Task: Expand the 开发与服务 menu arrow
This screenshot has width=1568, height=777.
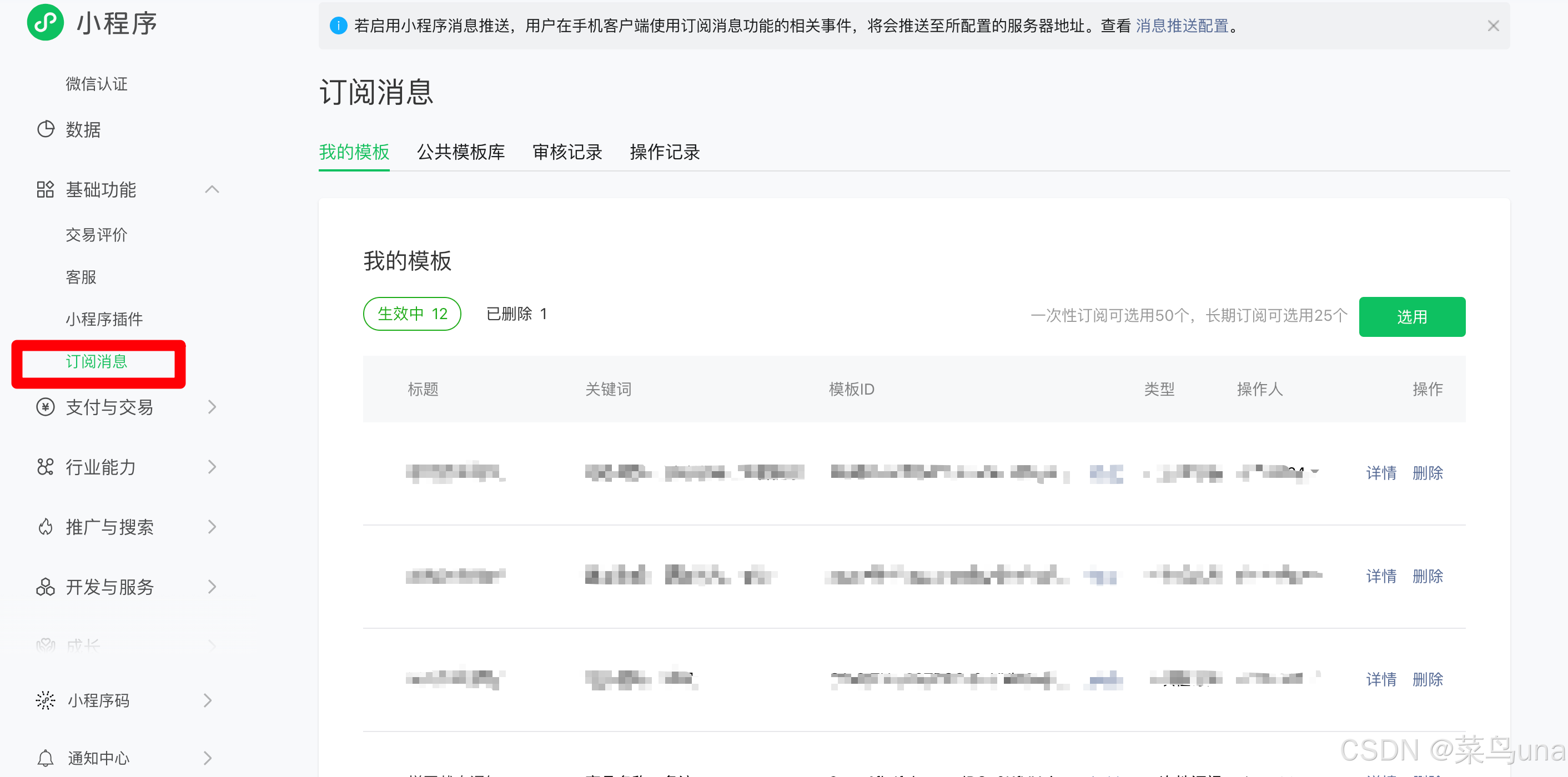Action: [212, 587]
